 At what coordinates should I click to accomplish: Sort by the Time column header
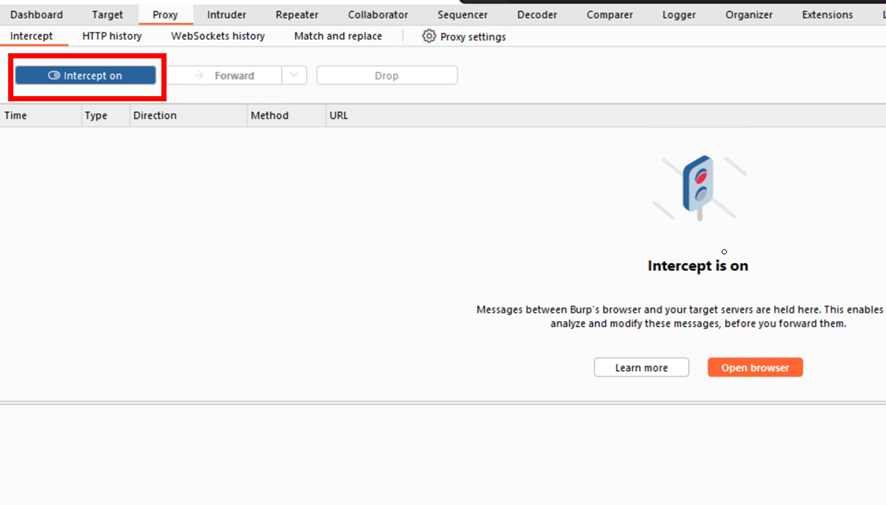[x=41, y=115]
